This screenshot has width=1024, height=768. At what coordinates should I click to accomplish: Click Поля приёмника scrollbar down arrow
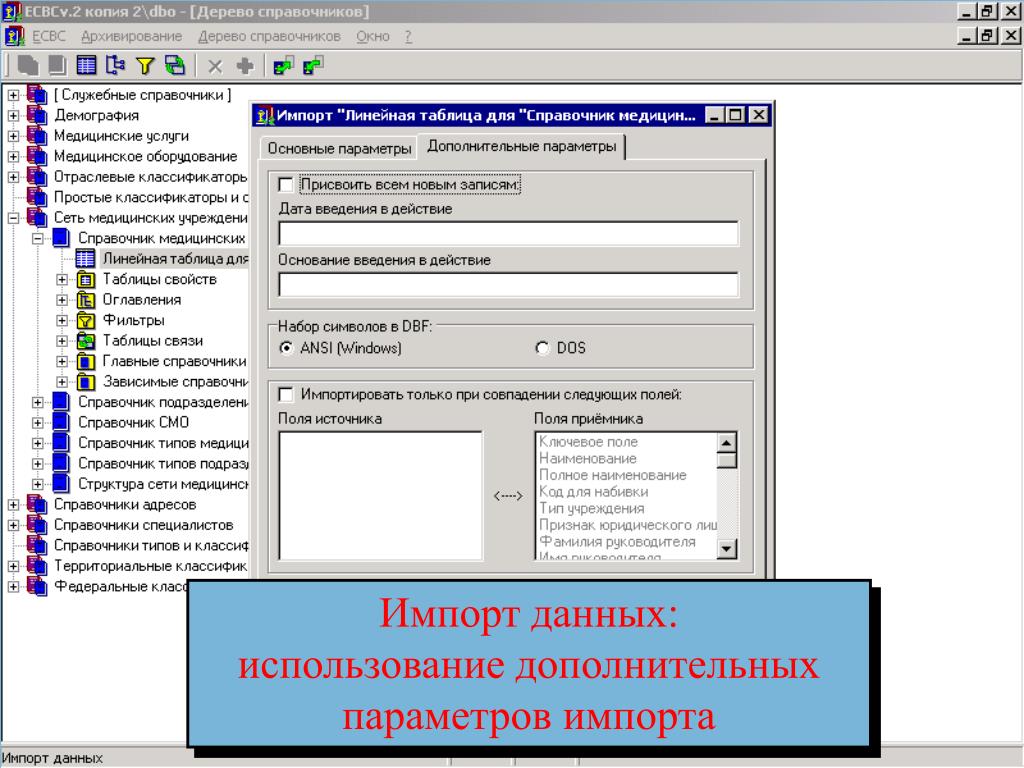point(727,549)
